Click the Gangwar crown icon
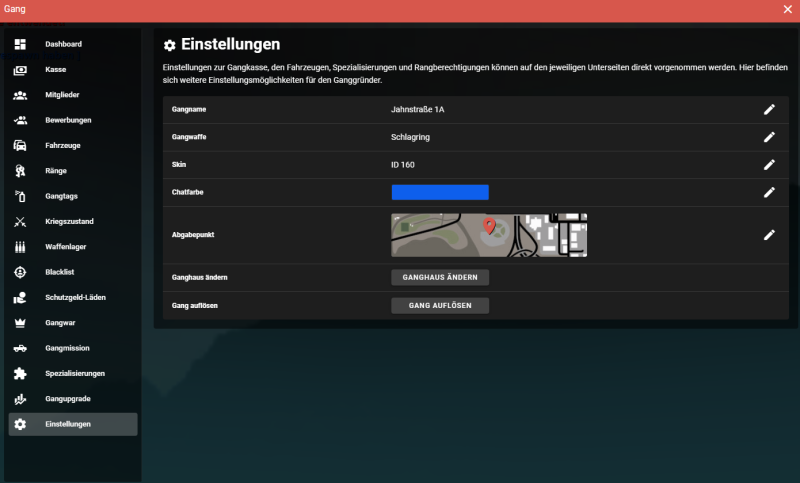The image size is (800, 483). click(20, 323)
